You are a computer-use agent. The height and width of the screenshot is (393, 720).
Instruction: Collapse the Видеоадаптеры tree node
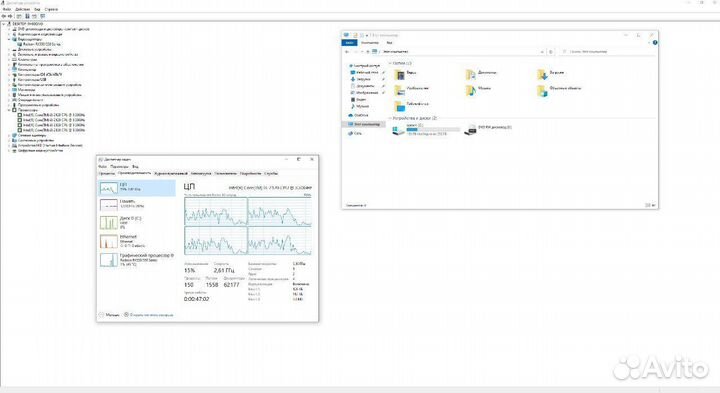point(9,39)
